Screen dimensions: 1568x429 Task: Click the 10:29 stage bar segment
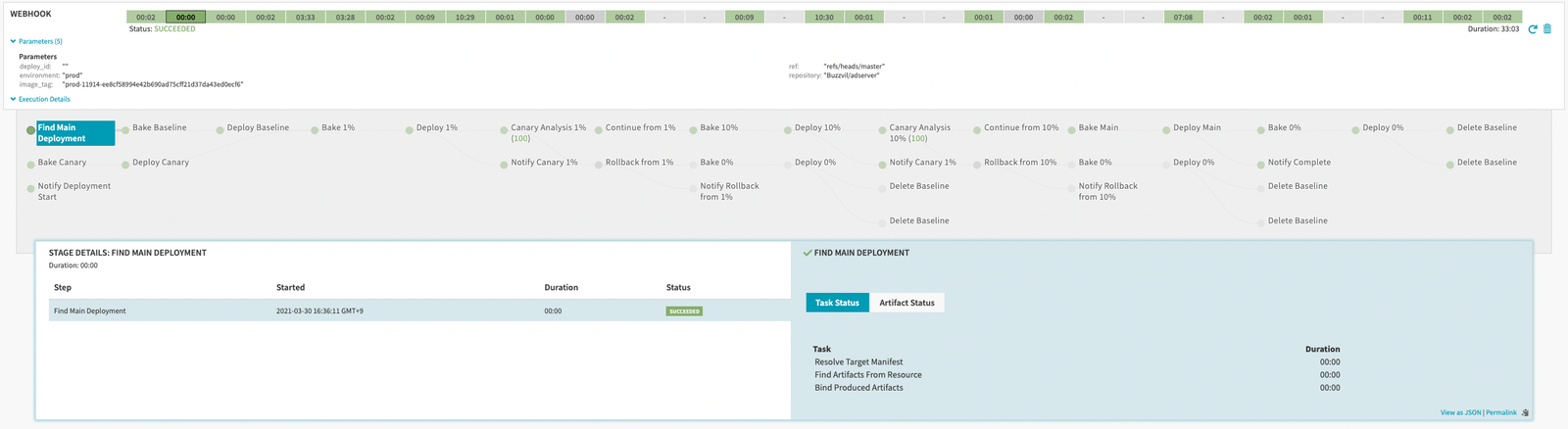point(465,18)
